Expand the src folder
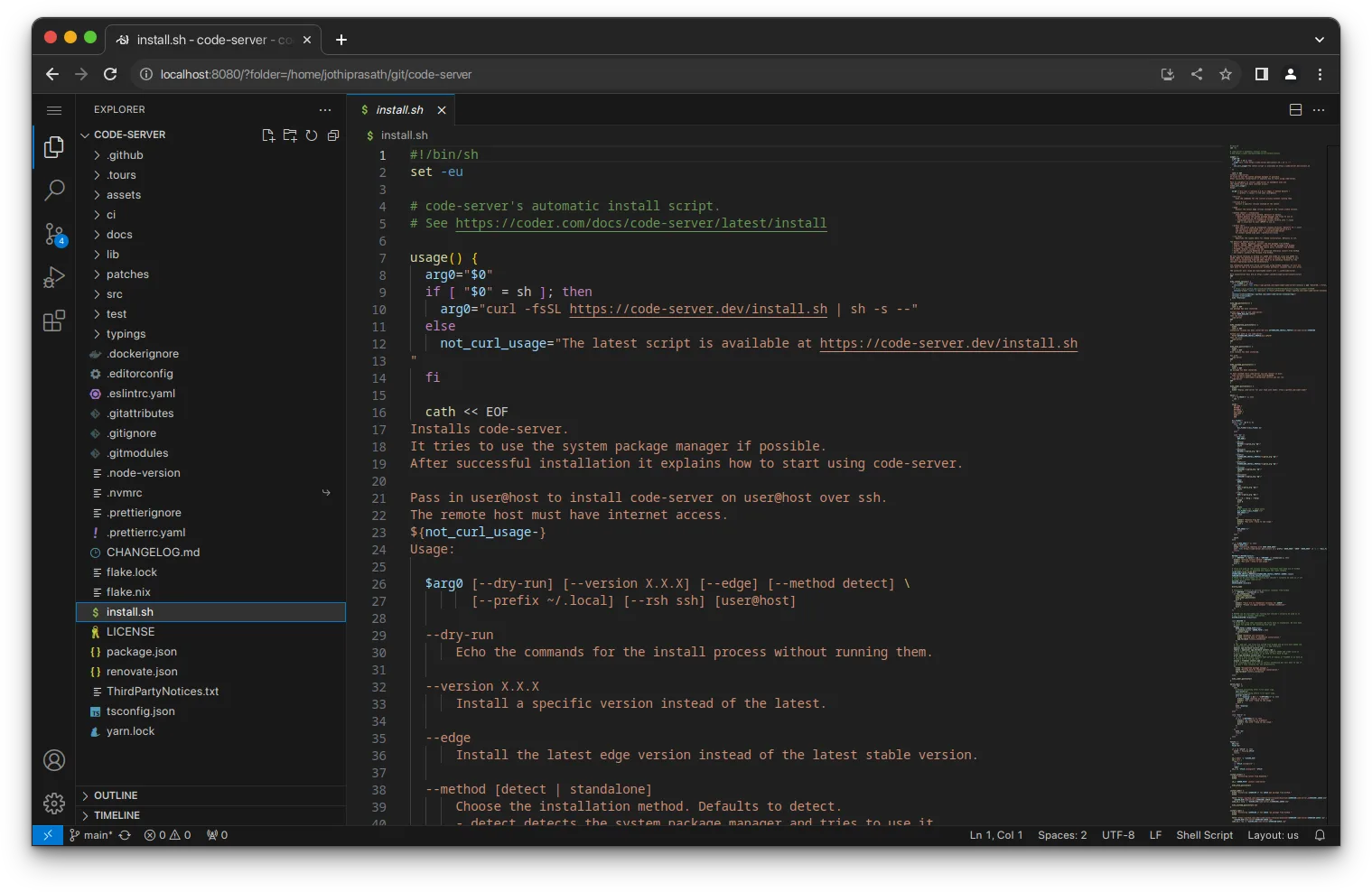This screenshot has height=892, width=1372. 114,293
